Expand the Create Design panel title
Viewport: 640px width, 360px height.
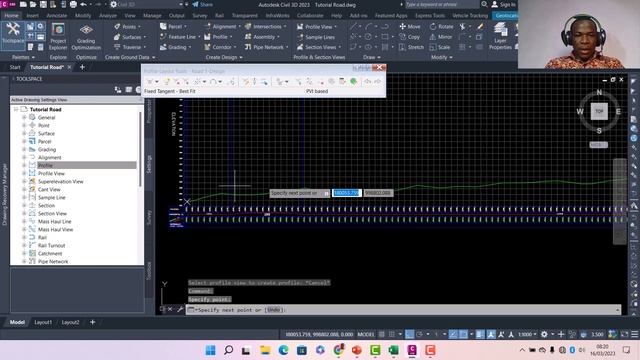click(224, 57)
